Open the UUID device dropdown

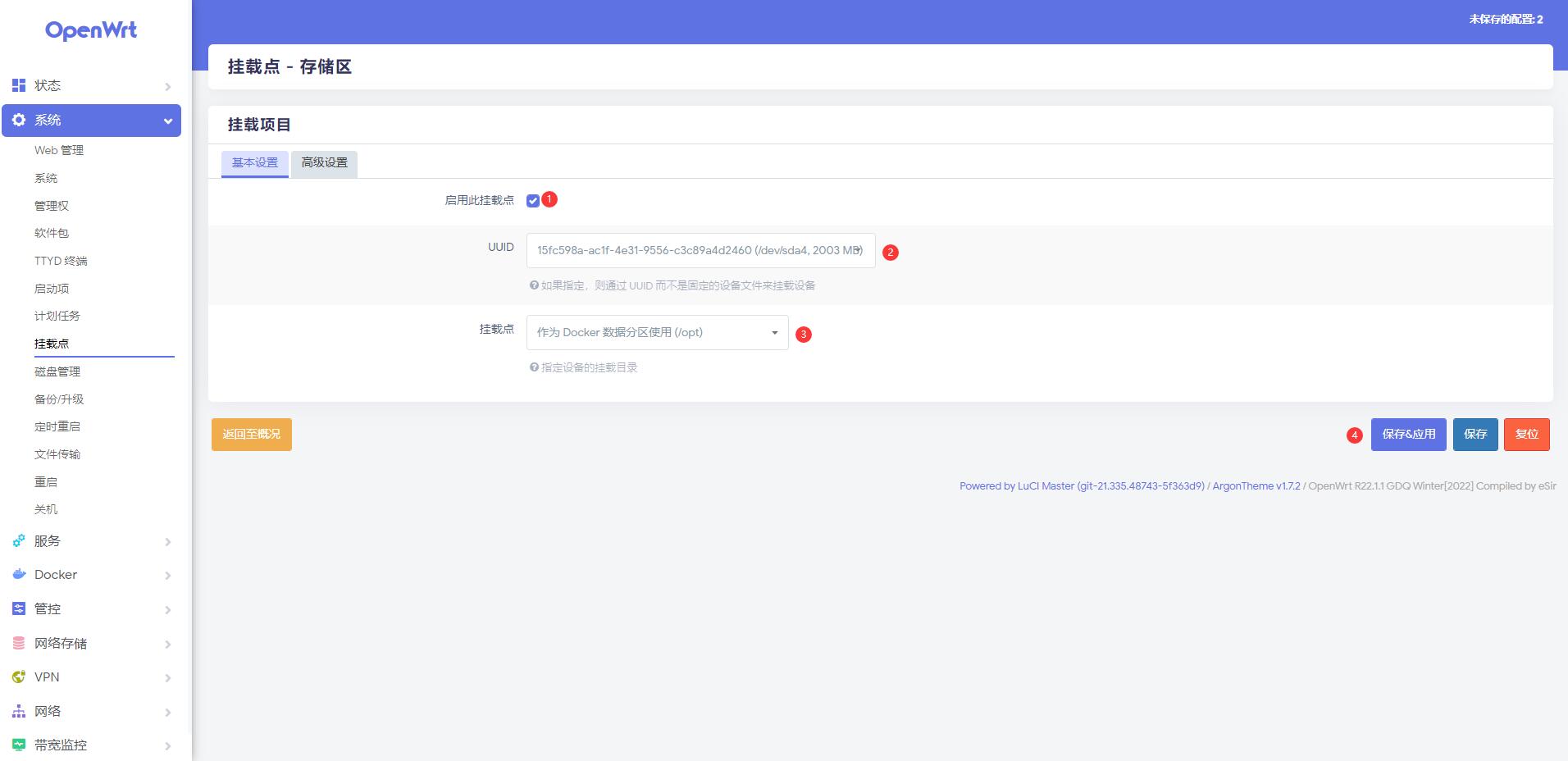[x=700, y=250]
